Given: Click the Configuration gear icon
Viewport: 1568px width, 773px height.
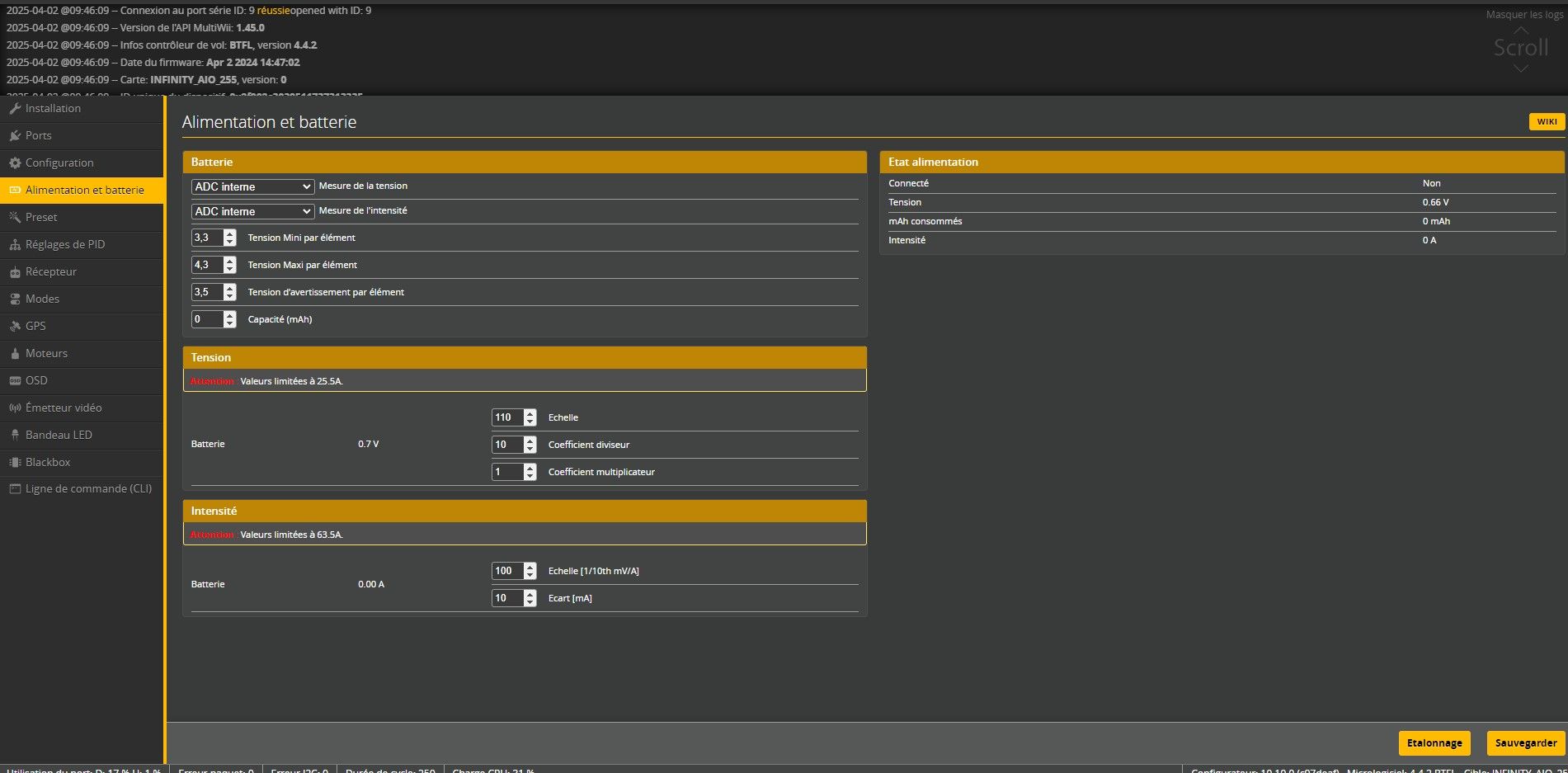Looking at the screenshot, I should 15,163.
